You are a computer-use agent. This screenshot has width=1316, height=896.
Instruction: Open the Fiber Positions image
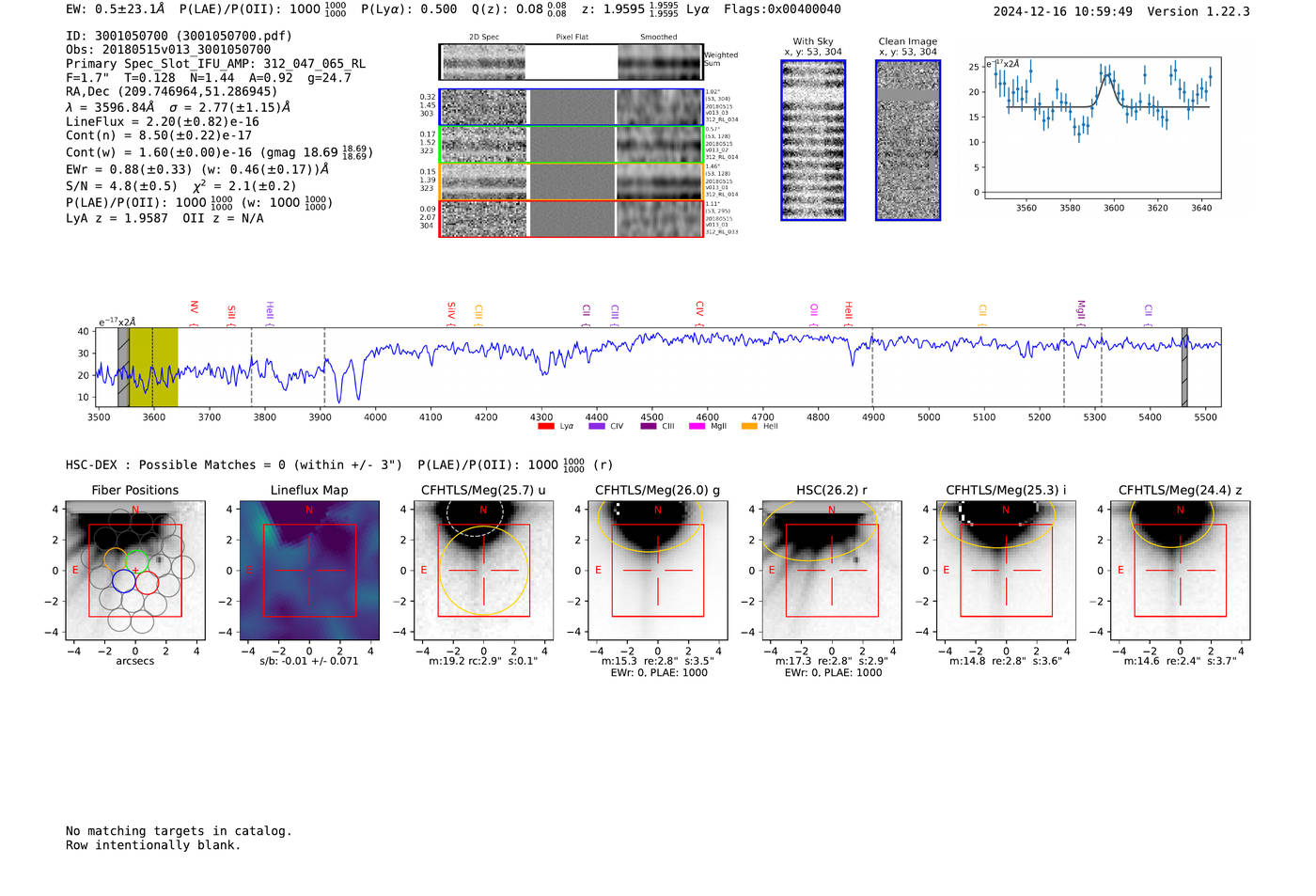click(x=135, y=571)
